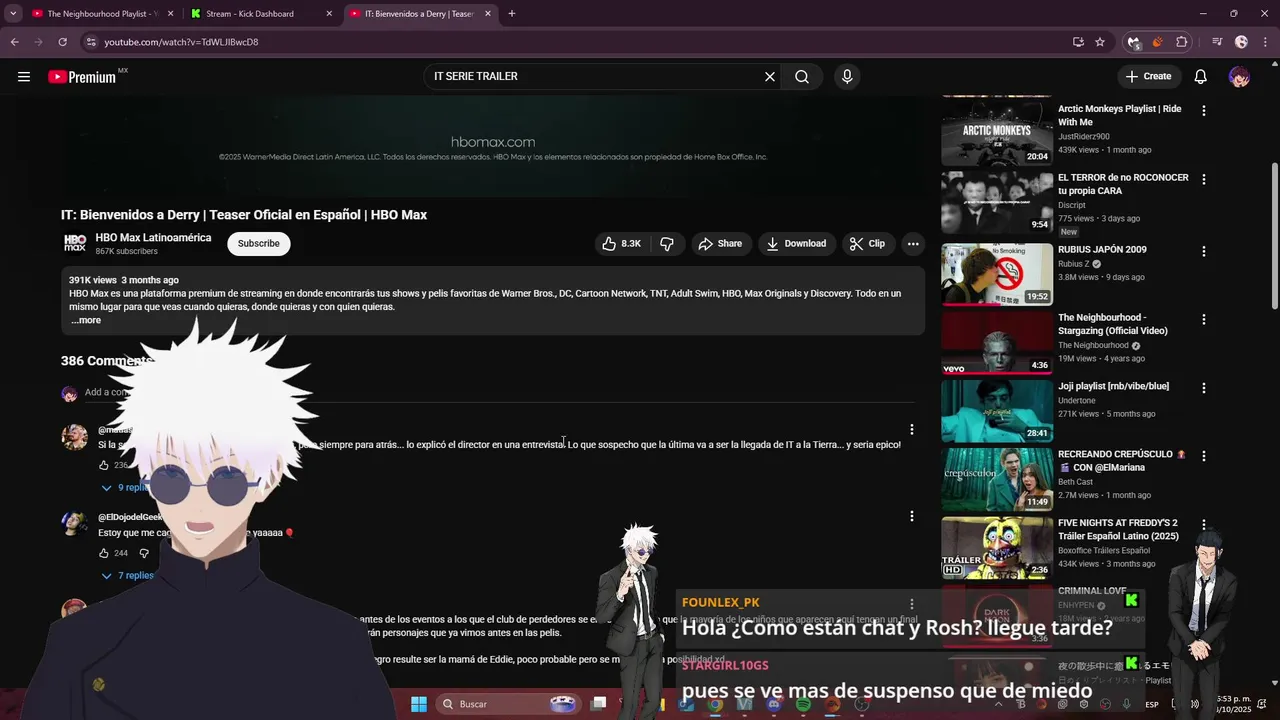Close The Neighbourhood Playlist tab
This screenshot has width=1280, height=720.
coord(170,14)
